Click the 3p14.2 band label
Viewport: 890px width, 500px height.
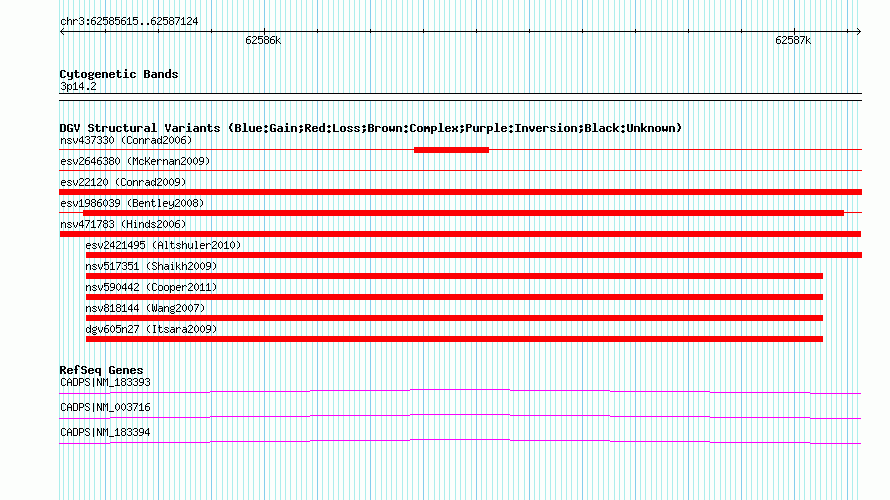(78, 86)
